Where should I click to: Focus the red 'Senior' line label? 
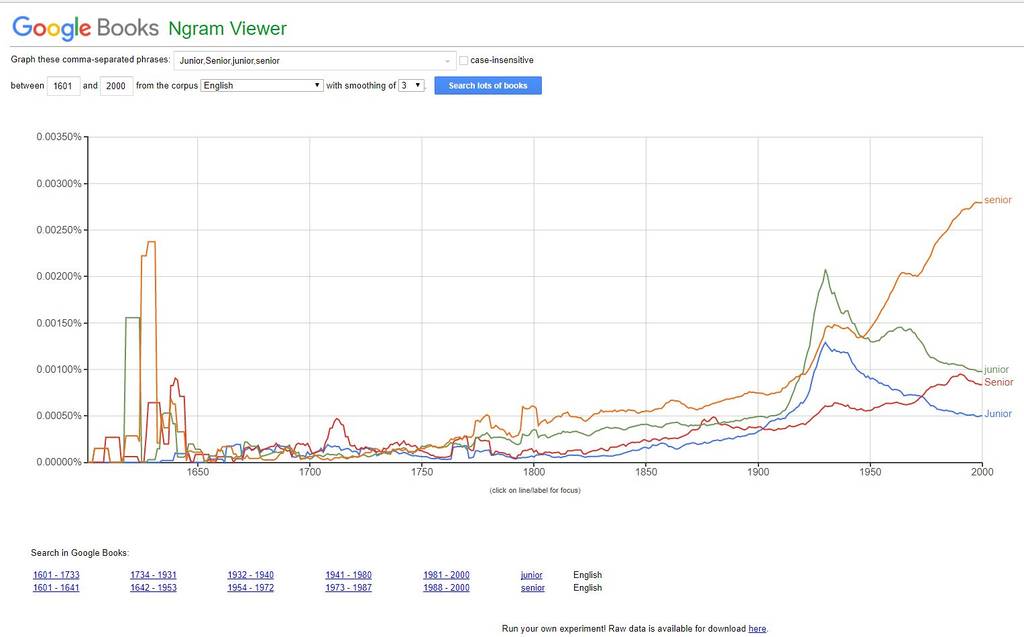coord(998,383)
